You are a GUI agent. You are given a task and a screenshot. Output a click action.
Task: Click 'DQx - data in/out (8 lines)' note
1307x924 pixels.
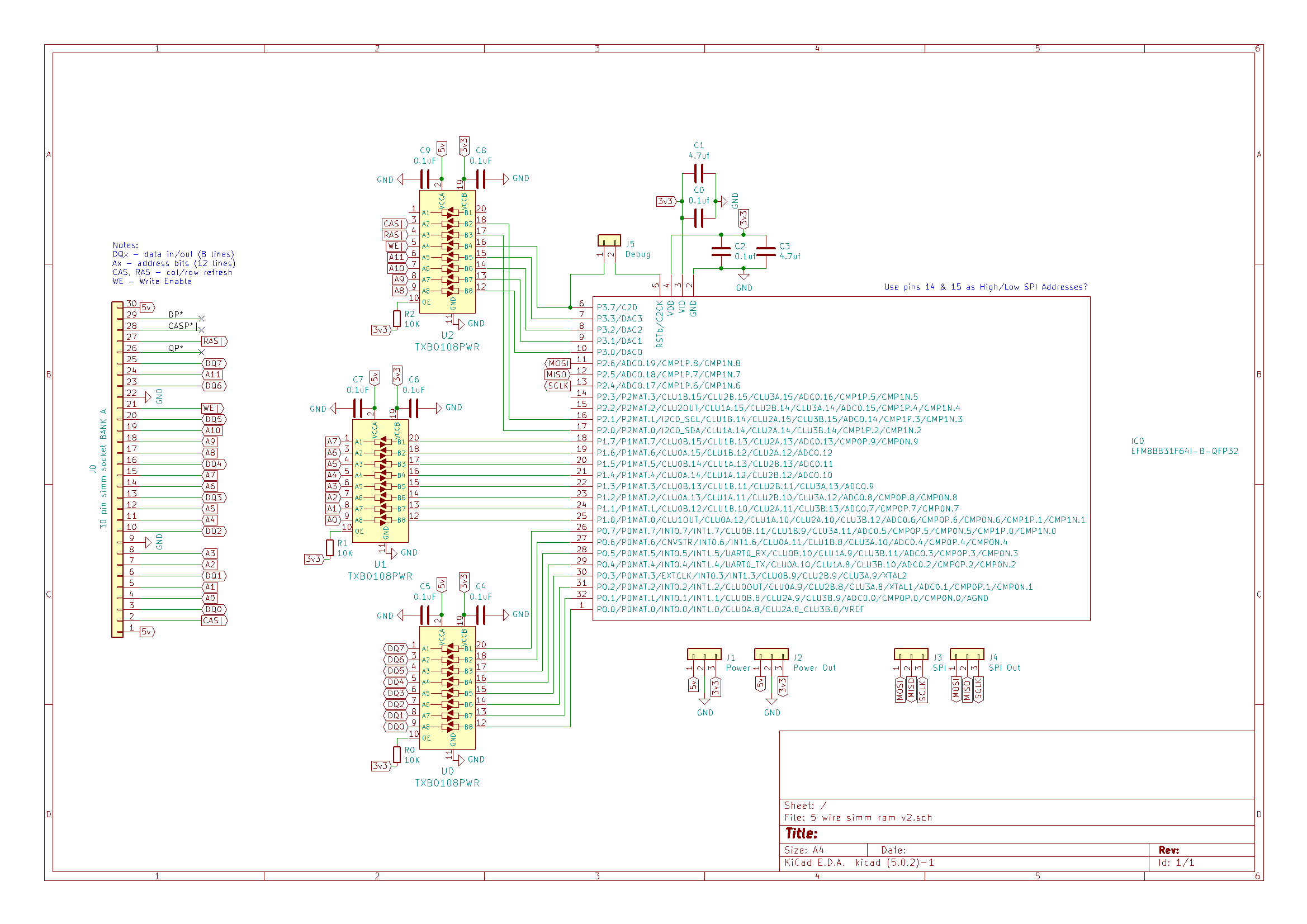173,254
